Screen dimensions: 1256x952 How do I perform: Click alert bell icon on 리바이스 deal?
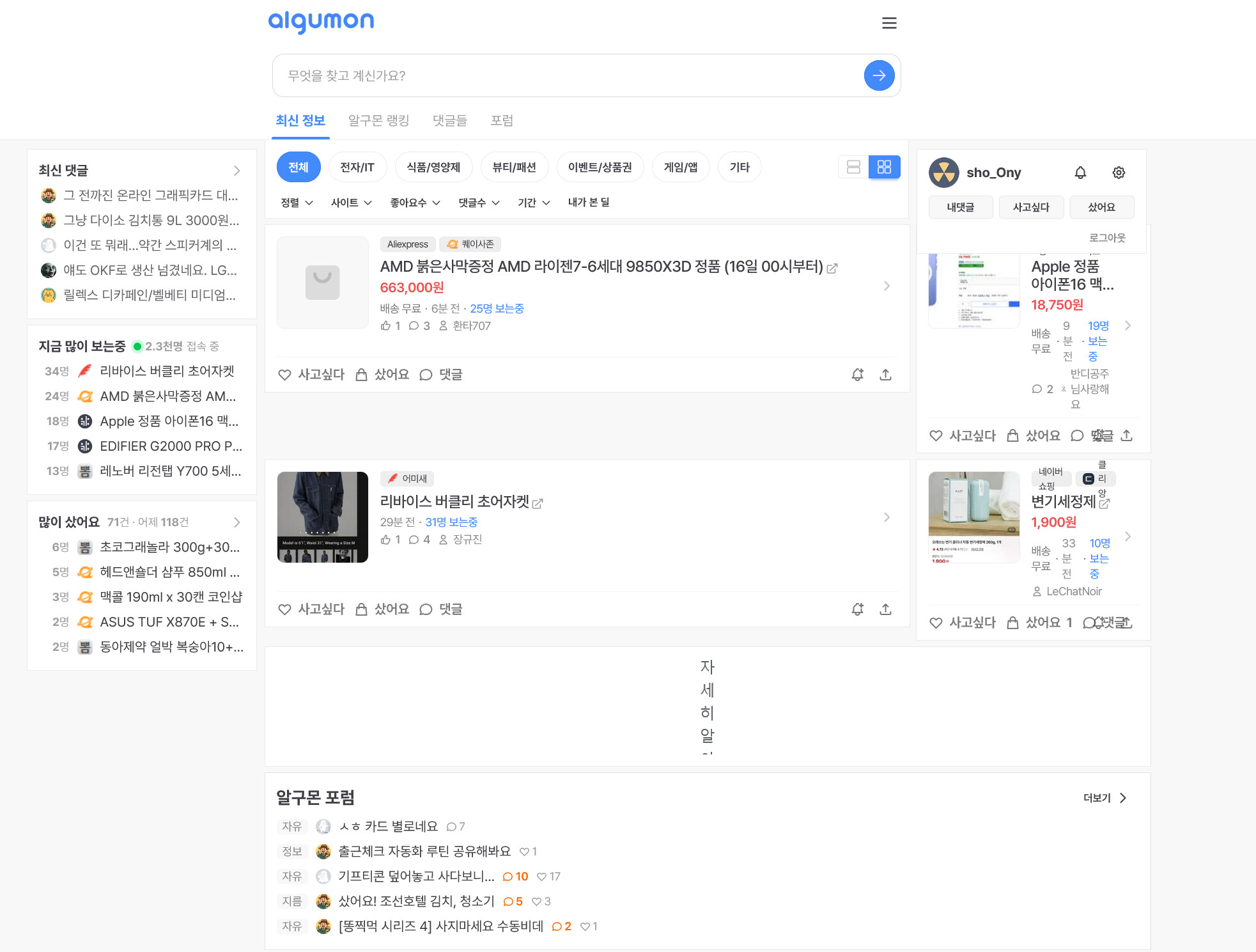point(858,609)
